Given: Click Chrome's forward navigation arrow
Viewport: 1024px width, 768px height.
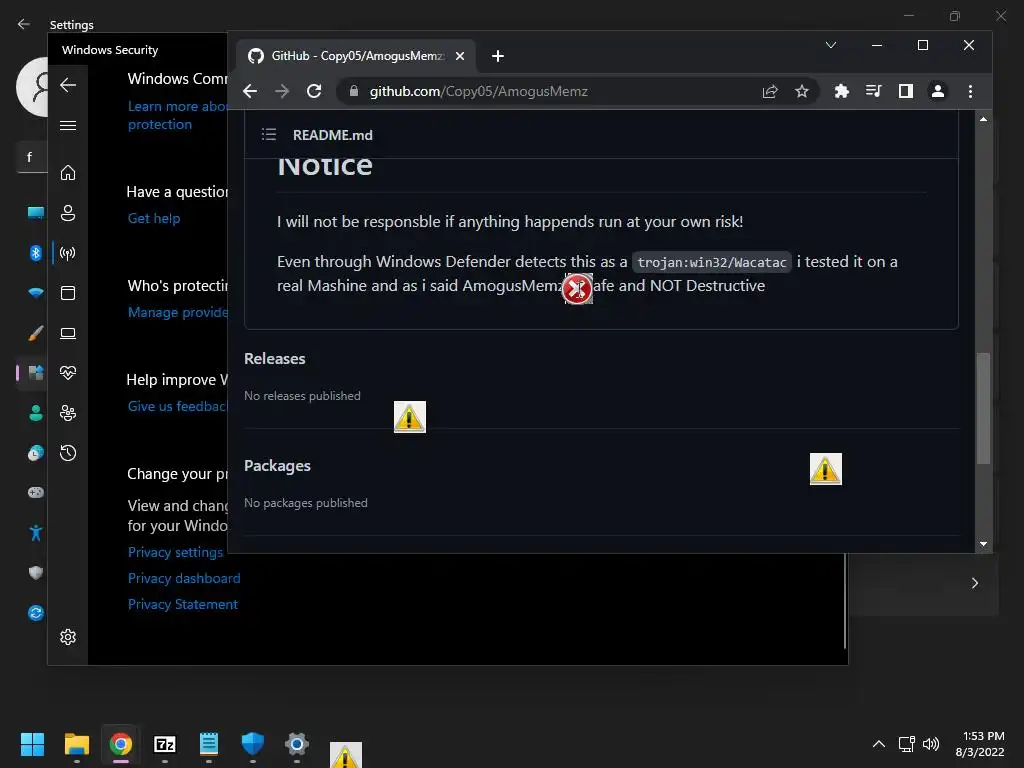Looking at the screenshot, I should click(282, 91).
